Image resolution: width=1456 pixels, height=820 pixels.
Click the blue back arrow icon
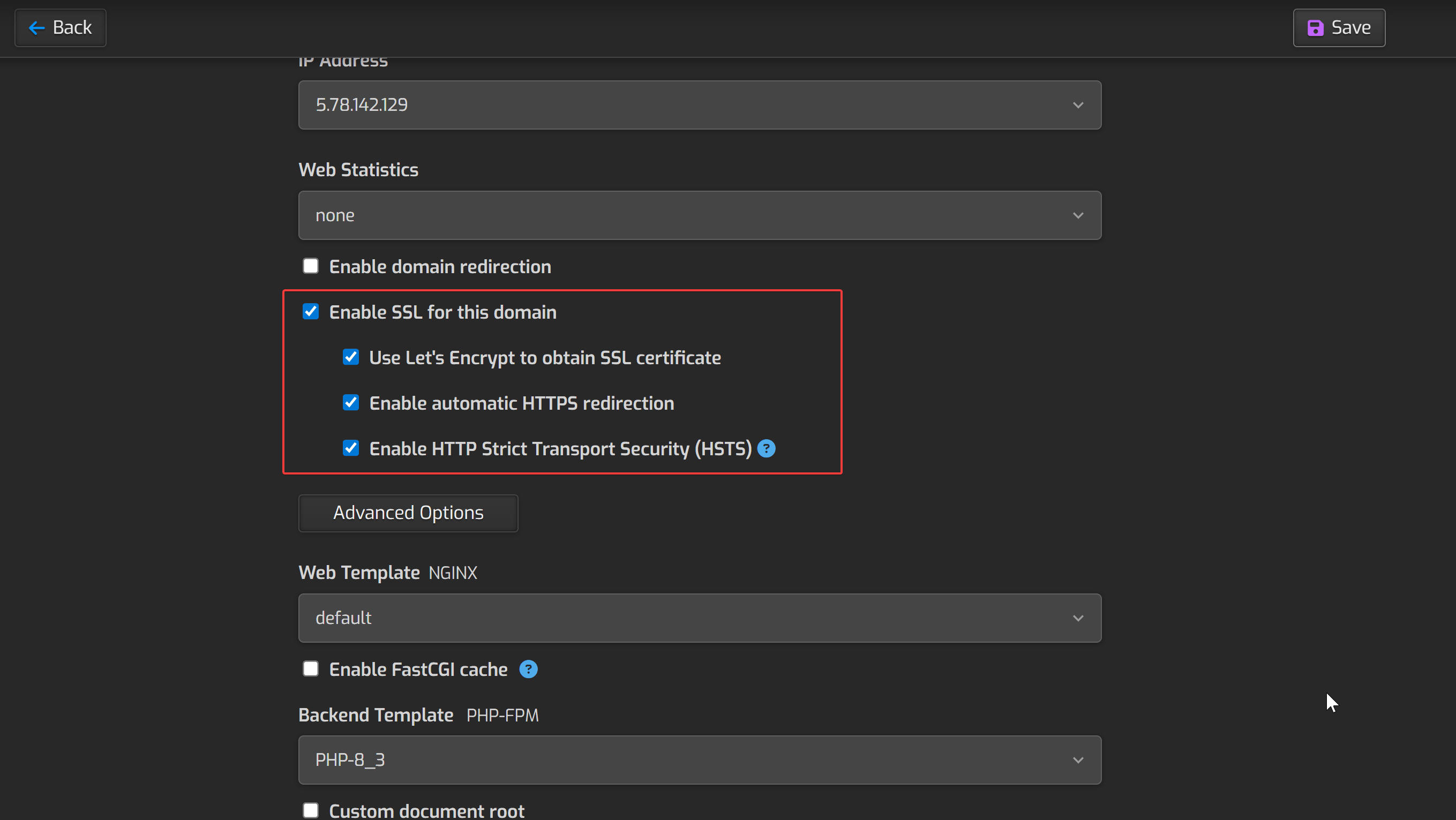37,28
